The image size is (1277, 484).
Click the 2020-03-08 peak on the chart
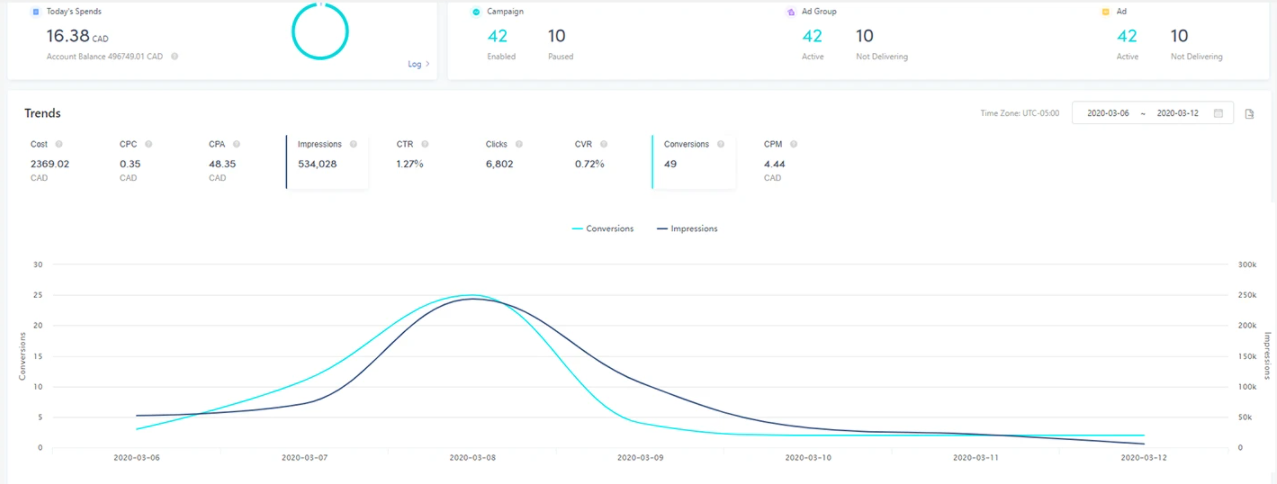pos(472,296)
